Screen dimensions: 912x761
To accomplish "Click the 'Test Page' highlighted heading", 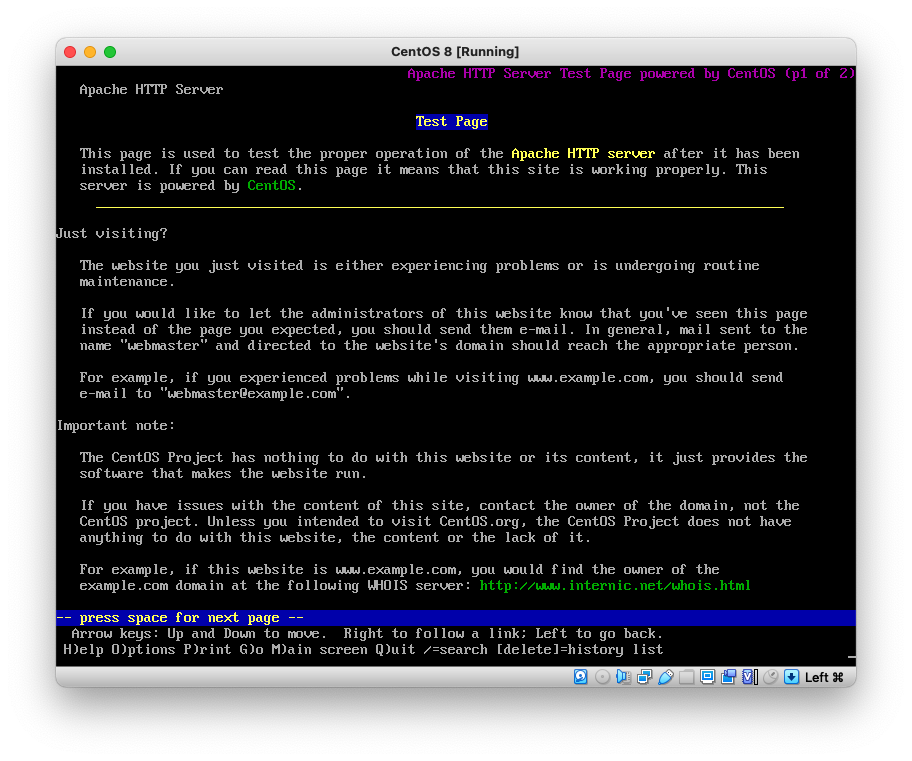I will click(451, 122).
